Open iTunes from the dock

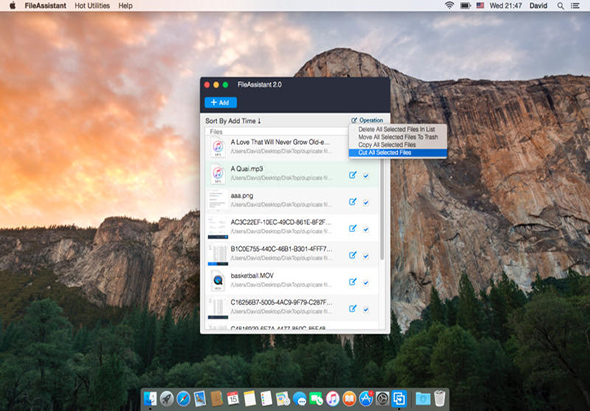(x=333, y=399)
